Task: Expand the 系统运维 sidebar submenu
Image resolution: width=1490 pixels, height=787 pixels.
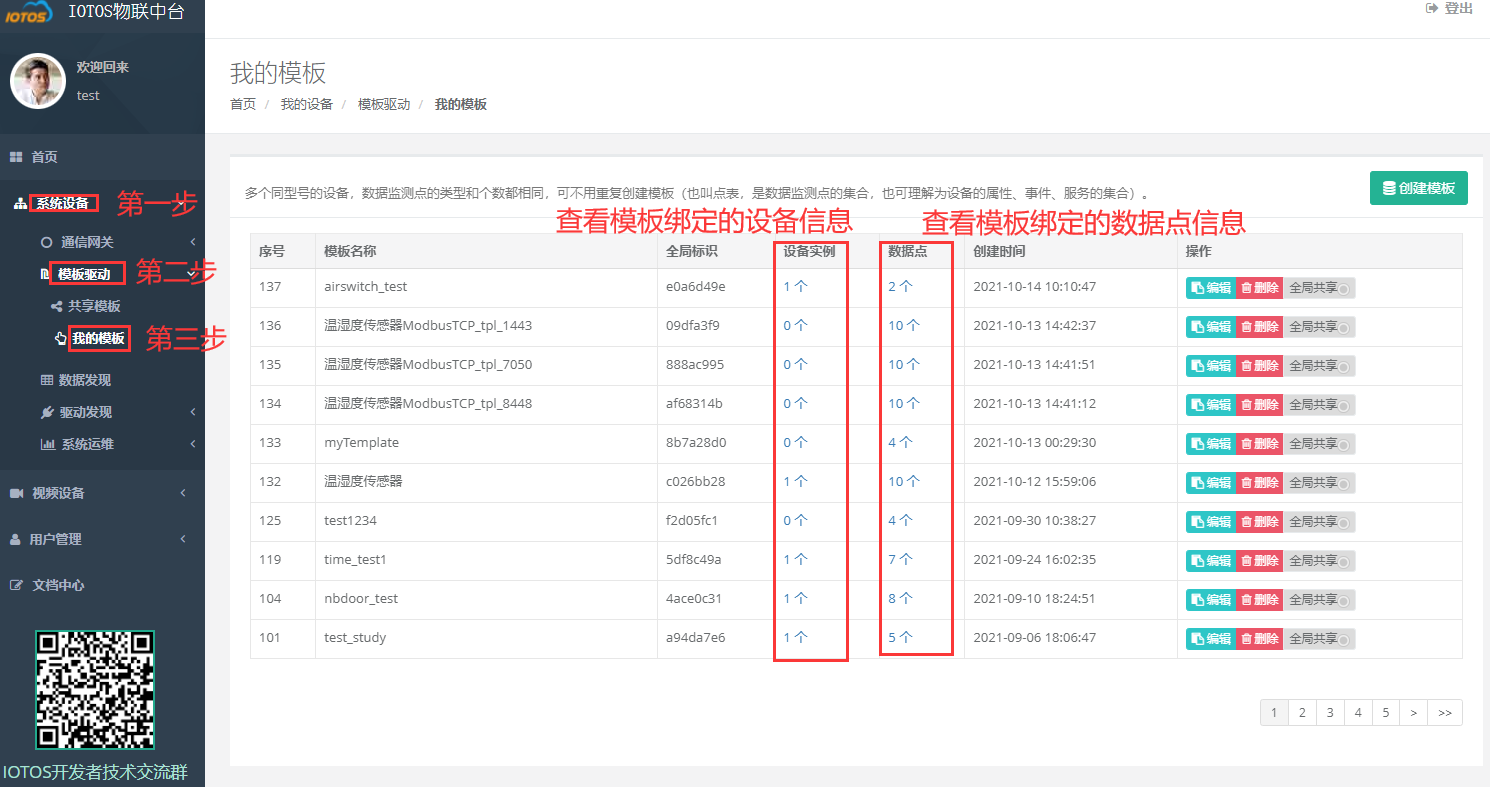Action: click(89, 442)
